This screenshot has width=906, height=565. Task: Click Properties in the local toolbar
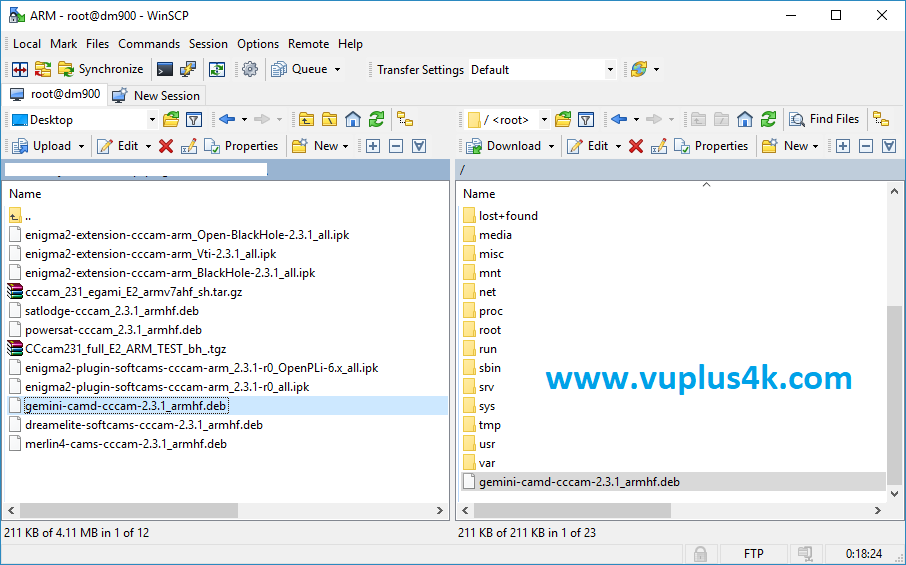click(241, 146)
